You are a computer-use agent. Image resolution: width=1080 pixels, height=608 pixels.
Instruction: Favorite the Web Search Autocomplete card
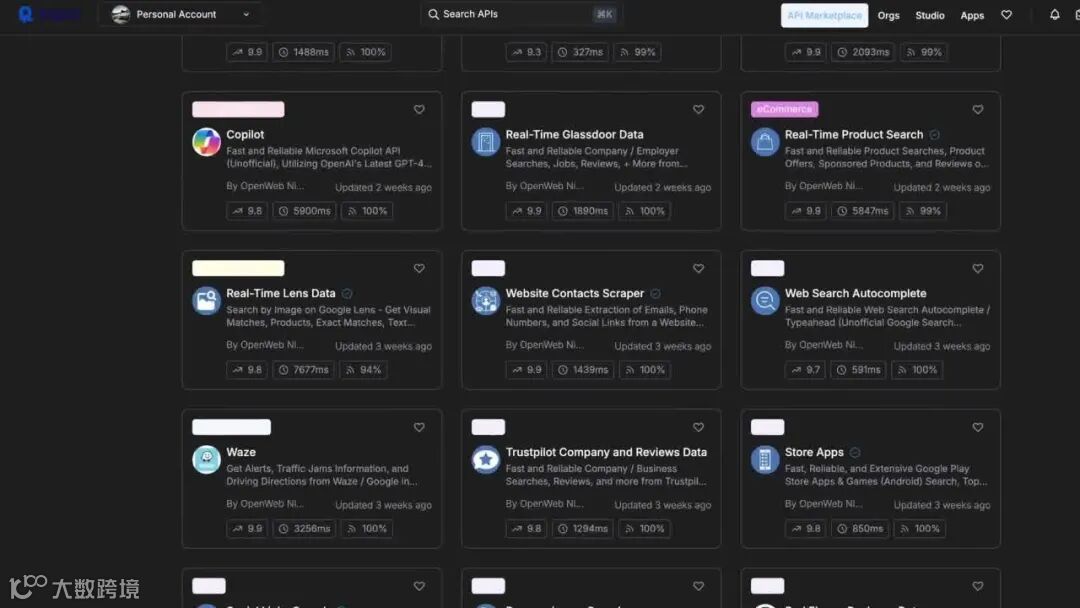(977, 269)
